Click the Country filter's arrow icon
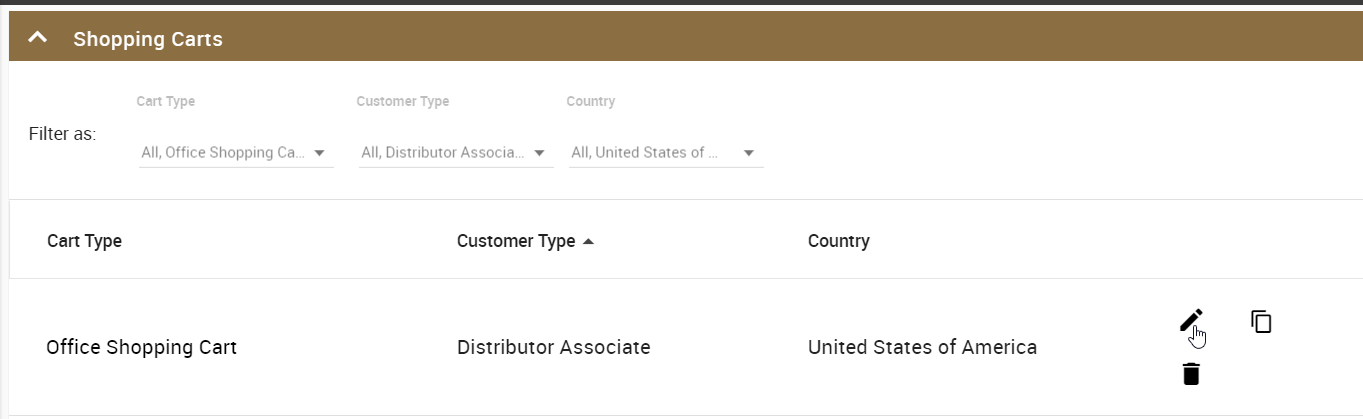Image resolution: width=1363 pixels, height=419 pixels. pyautogui.click(x=749, y=153)
